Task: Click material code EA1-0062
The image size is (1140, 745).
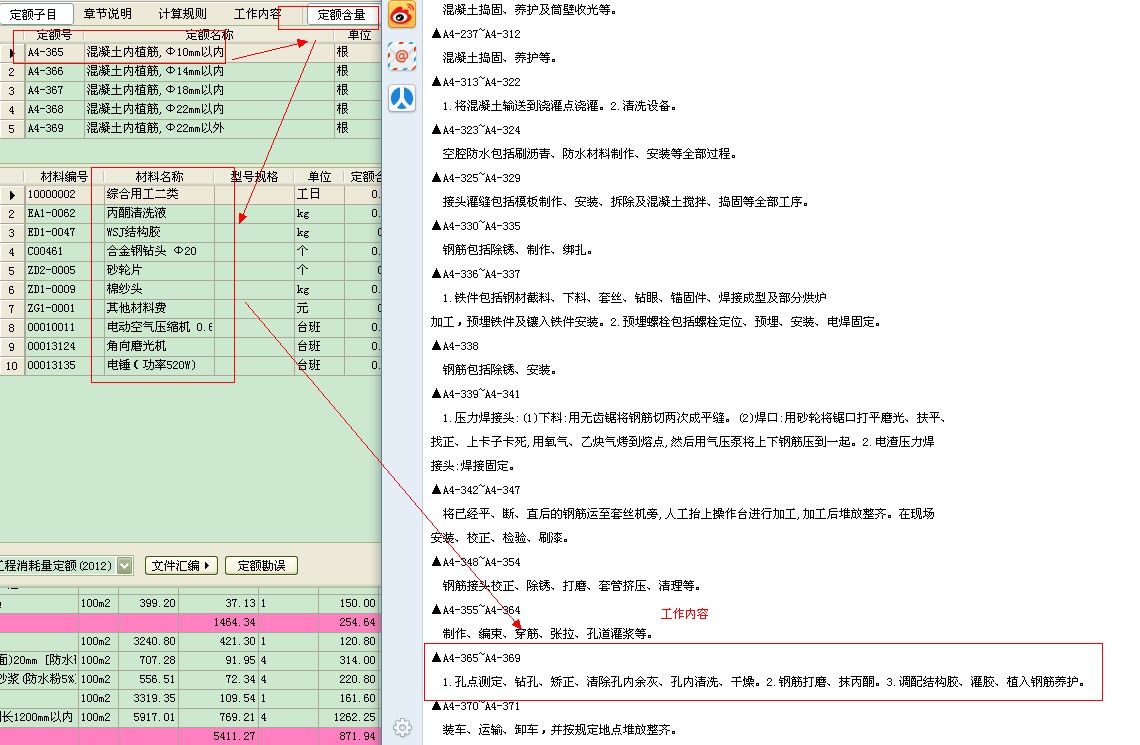Action: point(52,213)
